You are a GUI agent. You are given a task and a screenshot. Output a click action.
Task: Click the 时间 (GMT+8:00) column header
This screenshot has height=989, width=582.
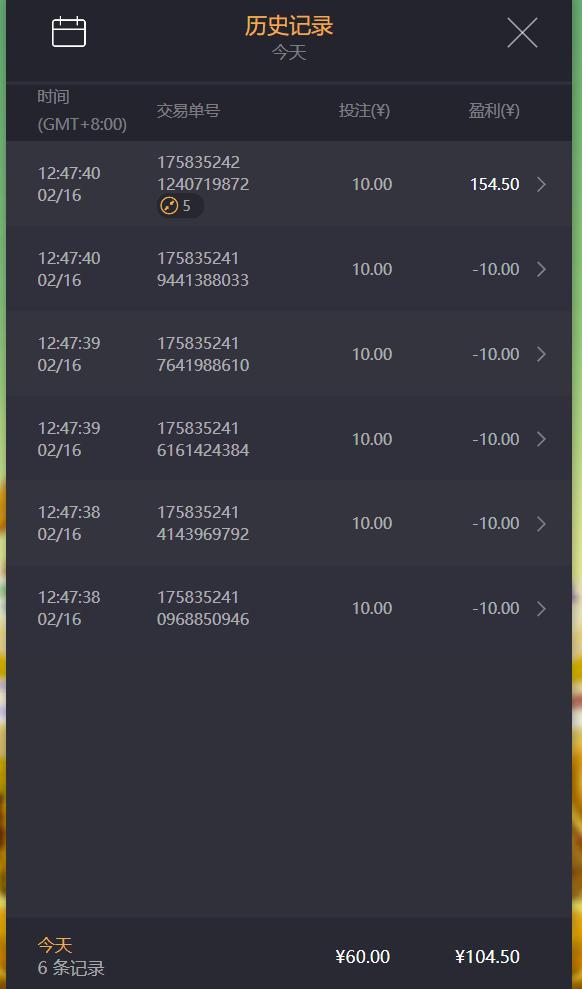pos(82,111)
